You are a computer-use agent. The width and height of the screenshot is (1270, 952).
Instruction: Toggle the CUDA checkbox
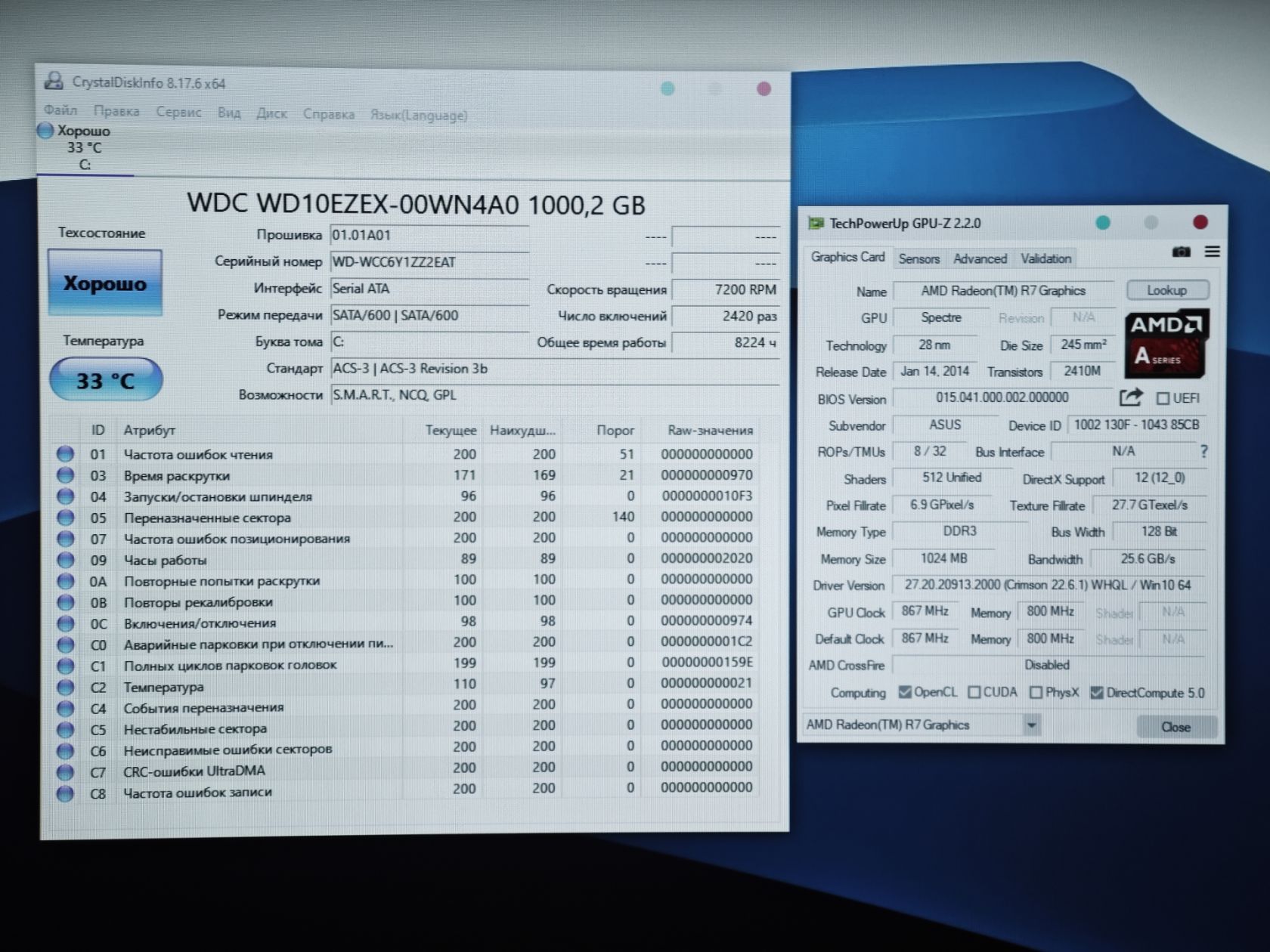coord(974,692)
